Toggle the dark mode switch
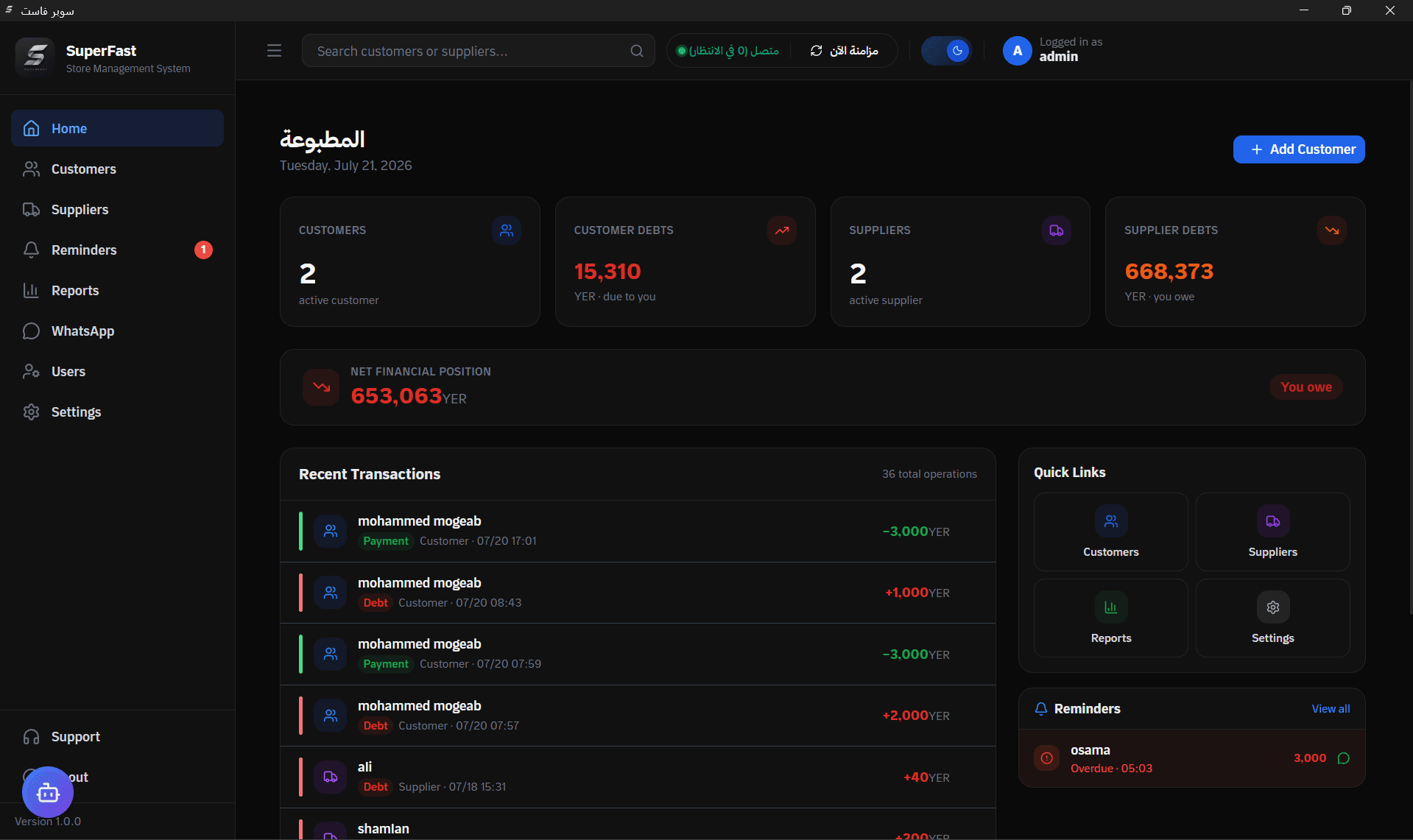Viewport: 1413px width, 840px height. pos(946,51)
